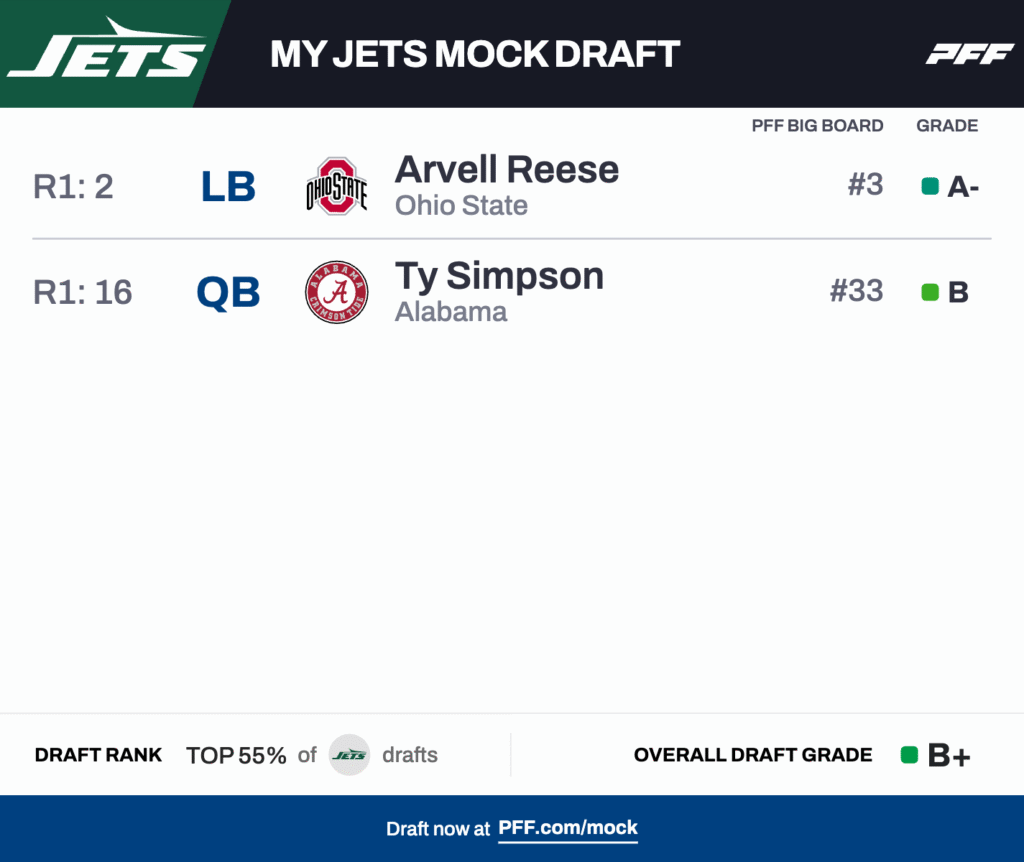Viewport: 1024px width, 862px height.
Task: Click the green B grade dot
Action: coord(930,292)
